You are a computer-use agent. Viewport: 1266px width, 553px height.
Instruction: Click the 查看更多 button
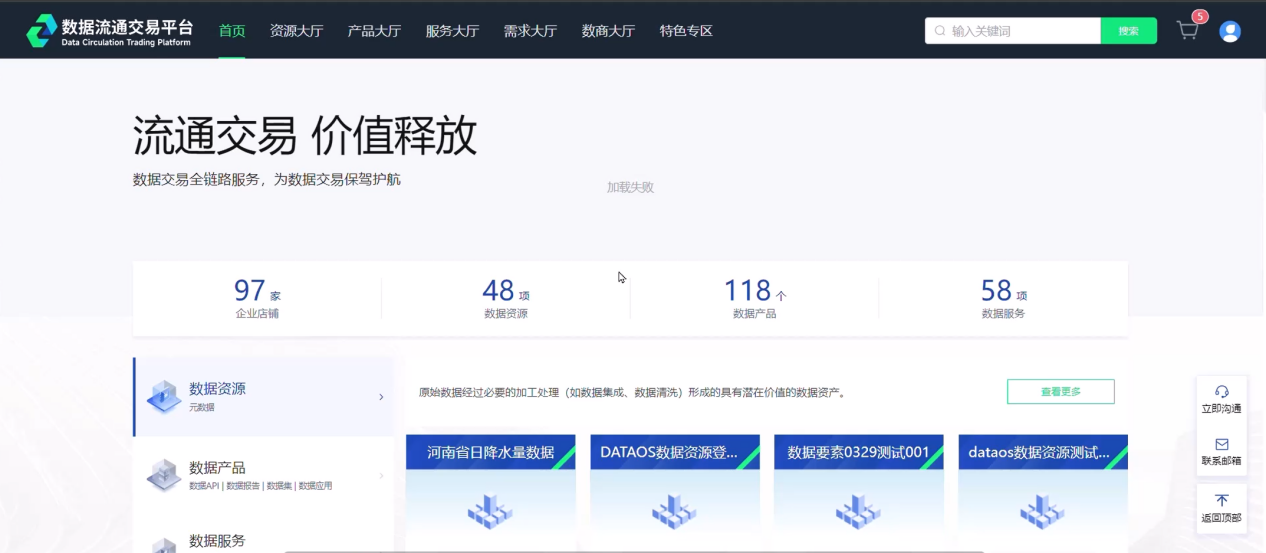tap(1060, 392)
